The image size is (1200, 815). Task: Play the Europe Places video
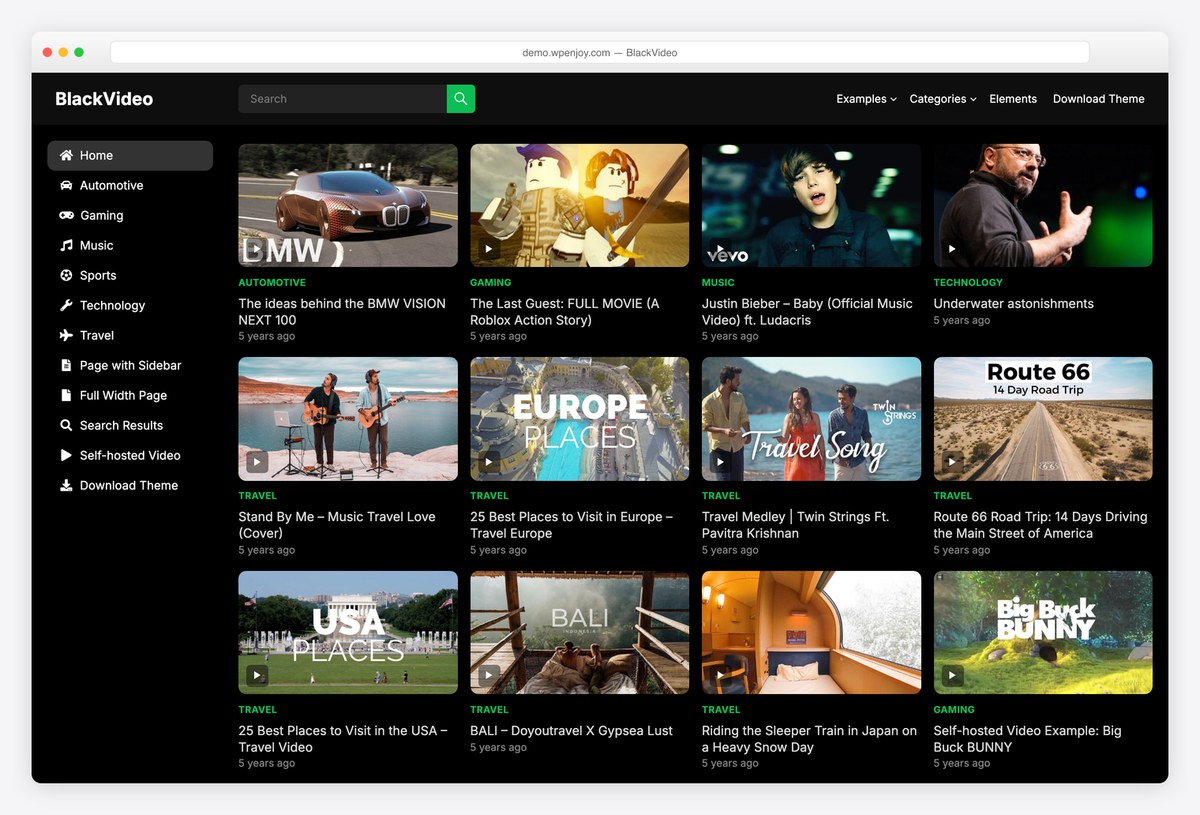coord(489,462)
